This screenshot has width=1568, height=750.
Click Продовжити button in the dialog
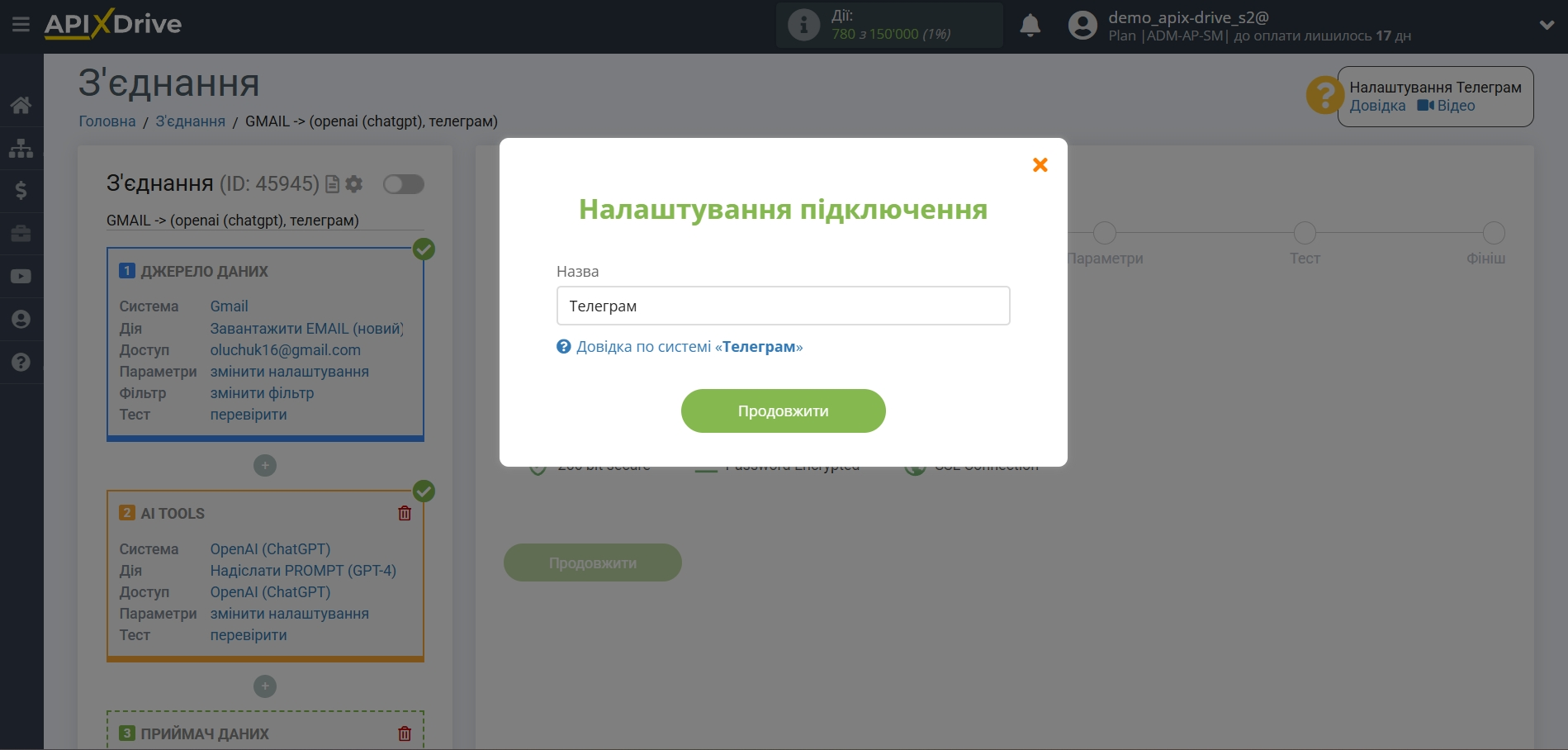[x=783, y=411]
